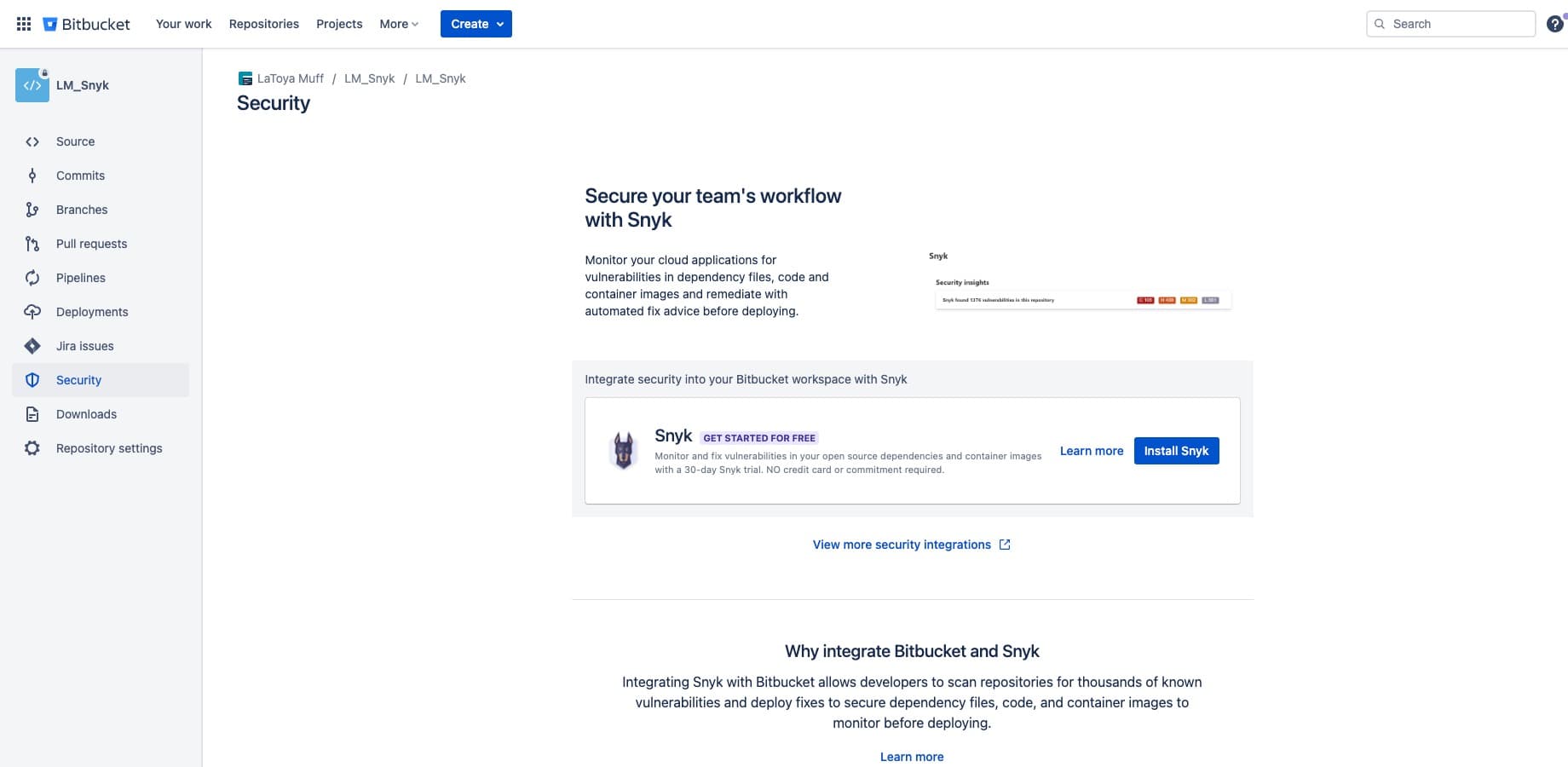
Task: Click the Snyk dog logo
Action: tap(625, 451)
